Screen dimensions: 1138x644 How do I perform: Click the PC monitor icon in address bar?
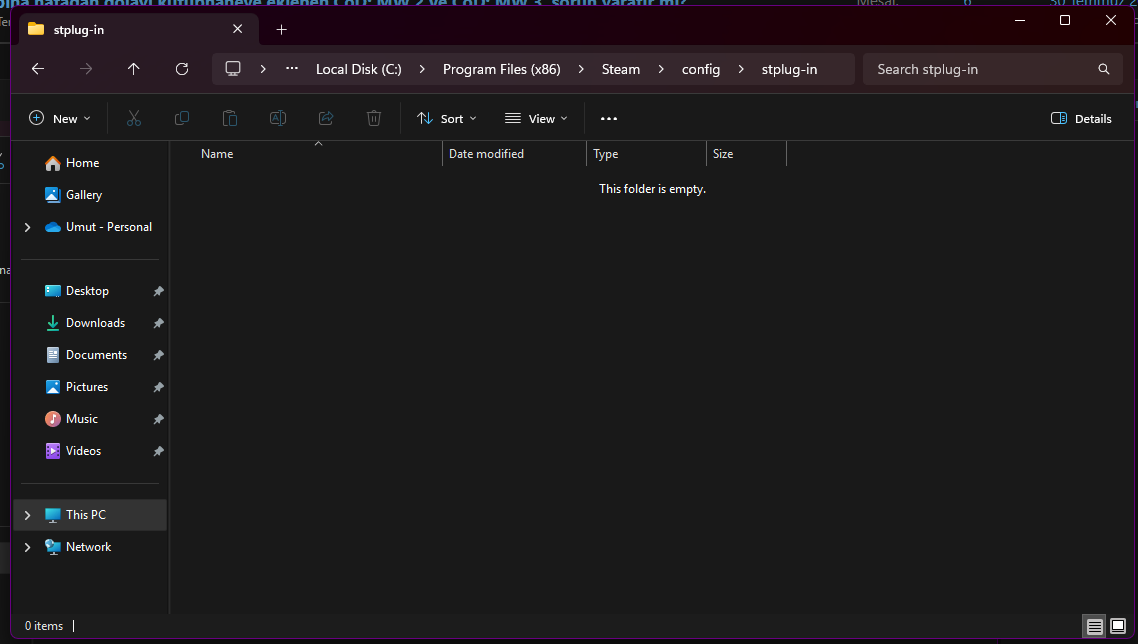[233, 69]
